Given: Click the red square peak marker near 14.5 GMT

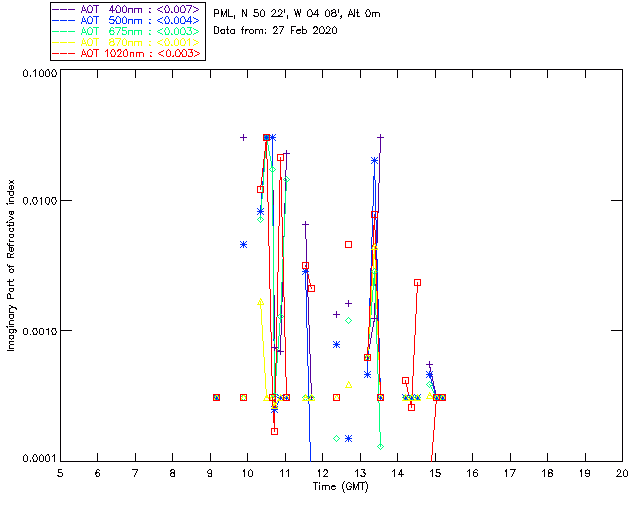Looking at the screenshot, I should tap(417, 282).
